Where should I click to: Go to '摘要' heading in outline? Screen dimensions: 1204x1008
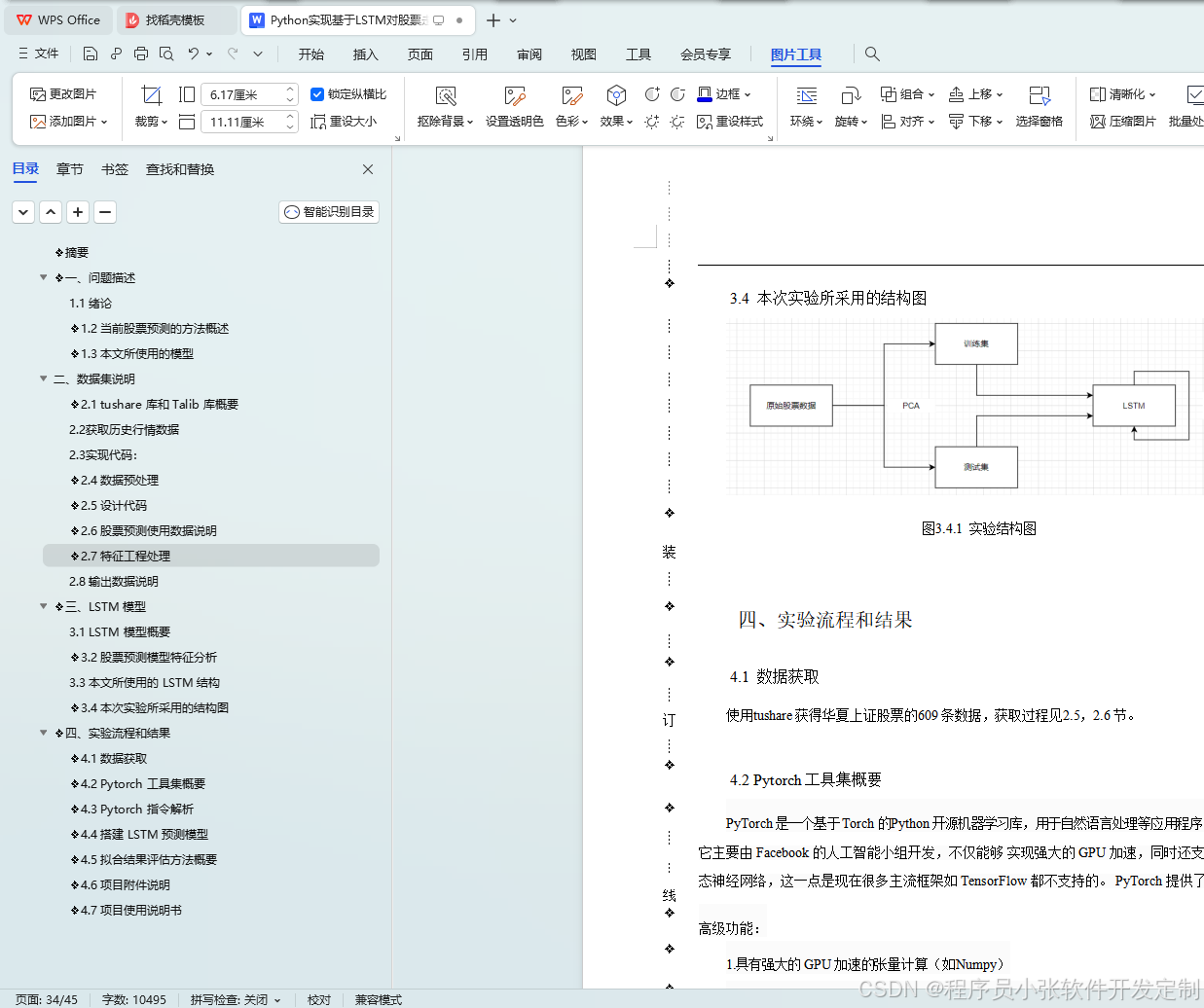click(76, 252)
